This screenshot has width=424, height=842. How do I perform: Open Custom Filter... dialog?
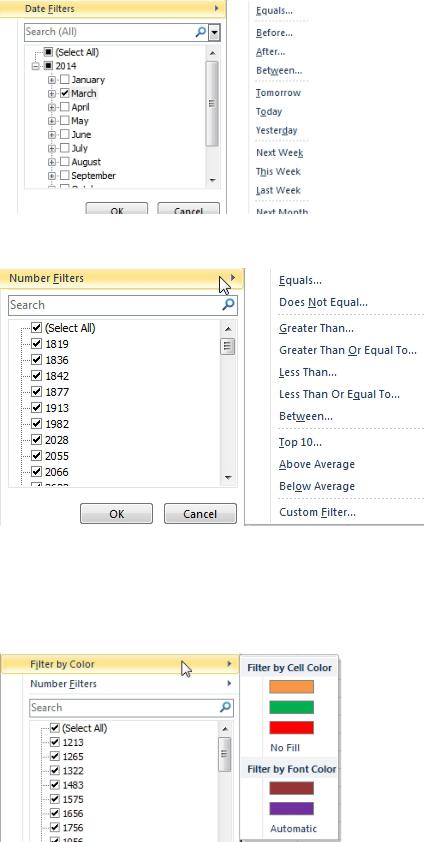tap(317, 512)
